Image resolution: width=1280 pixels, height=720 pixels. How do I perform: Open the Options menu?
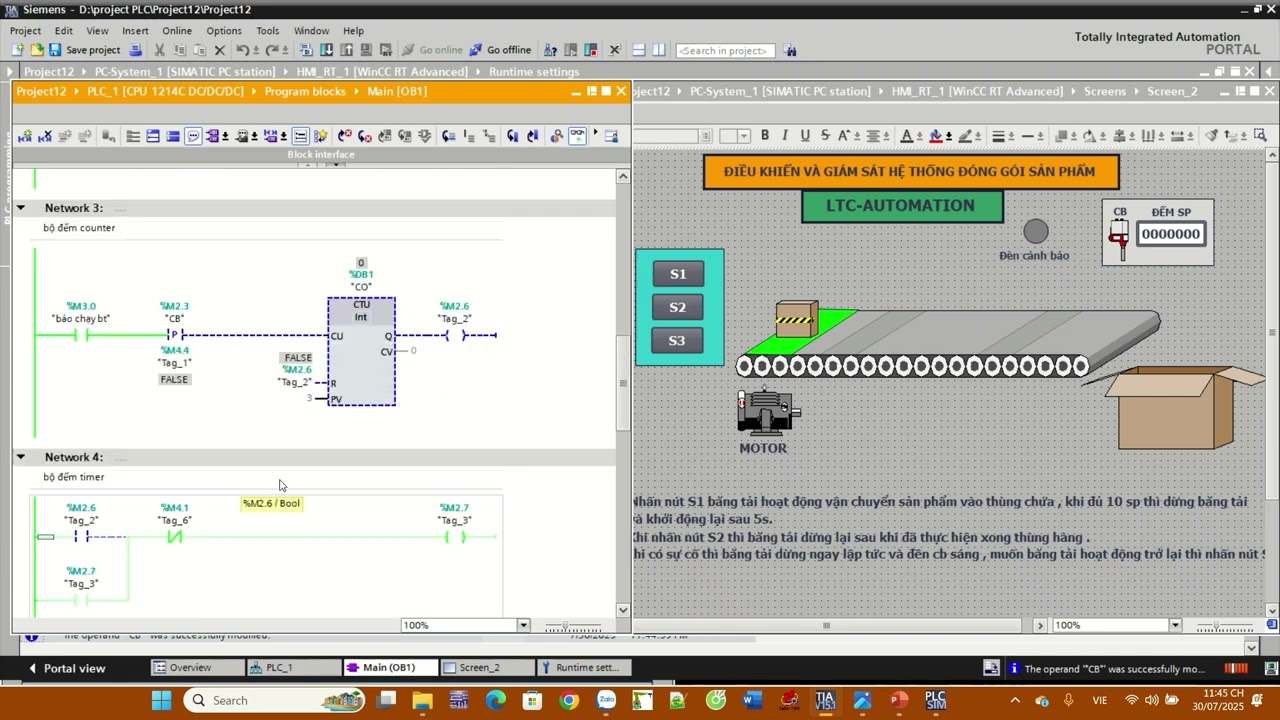pos(224,31)
